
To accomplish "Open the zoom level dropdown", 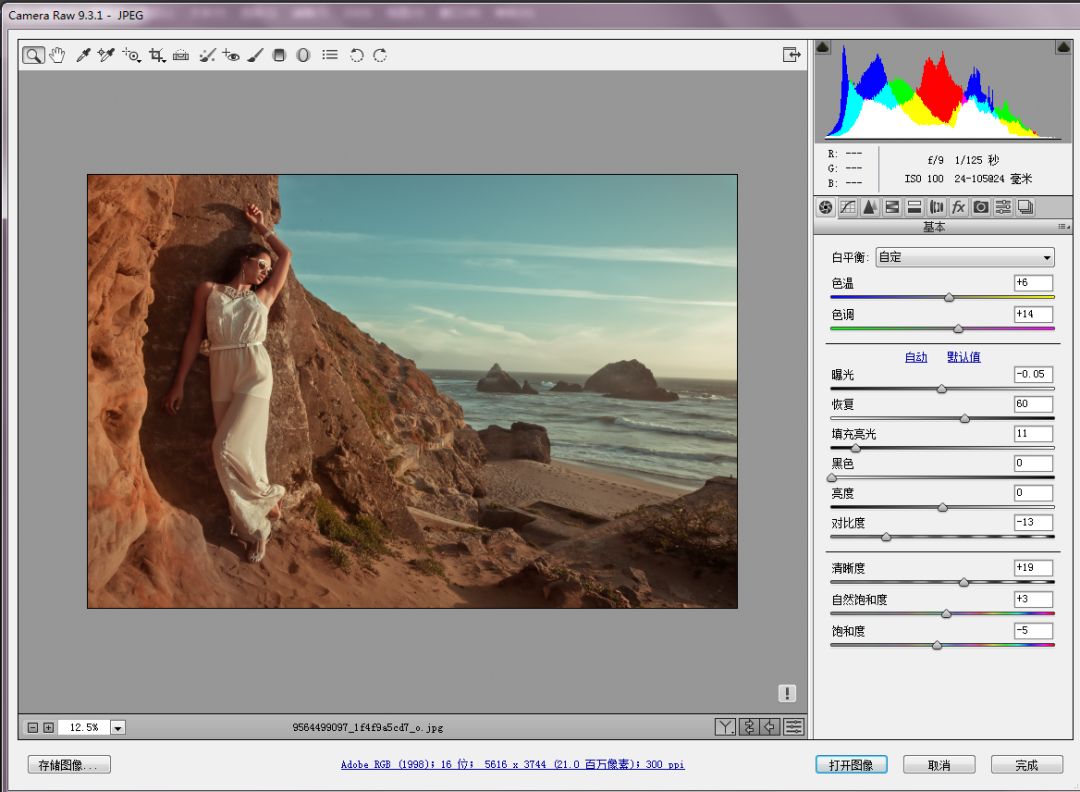I will [x=118, y=728].
